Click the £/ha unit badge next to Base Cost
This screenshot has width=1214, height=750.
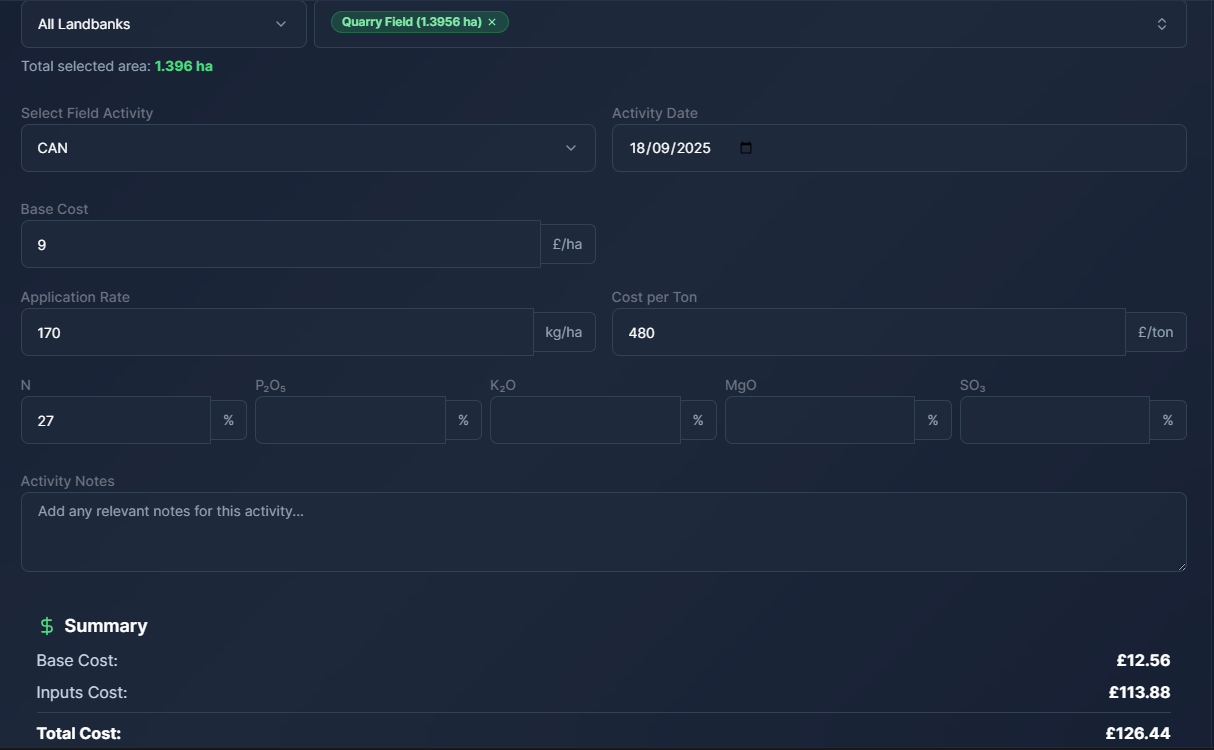point(568,243)
